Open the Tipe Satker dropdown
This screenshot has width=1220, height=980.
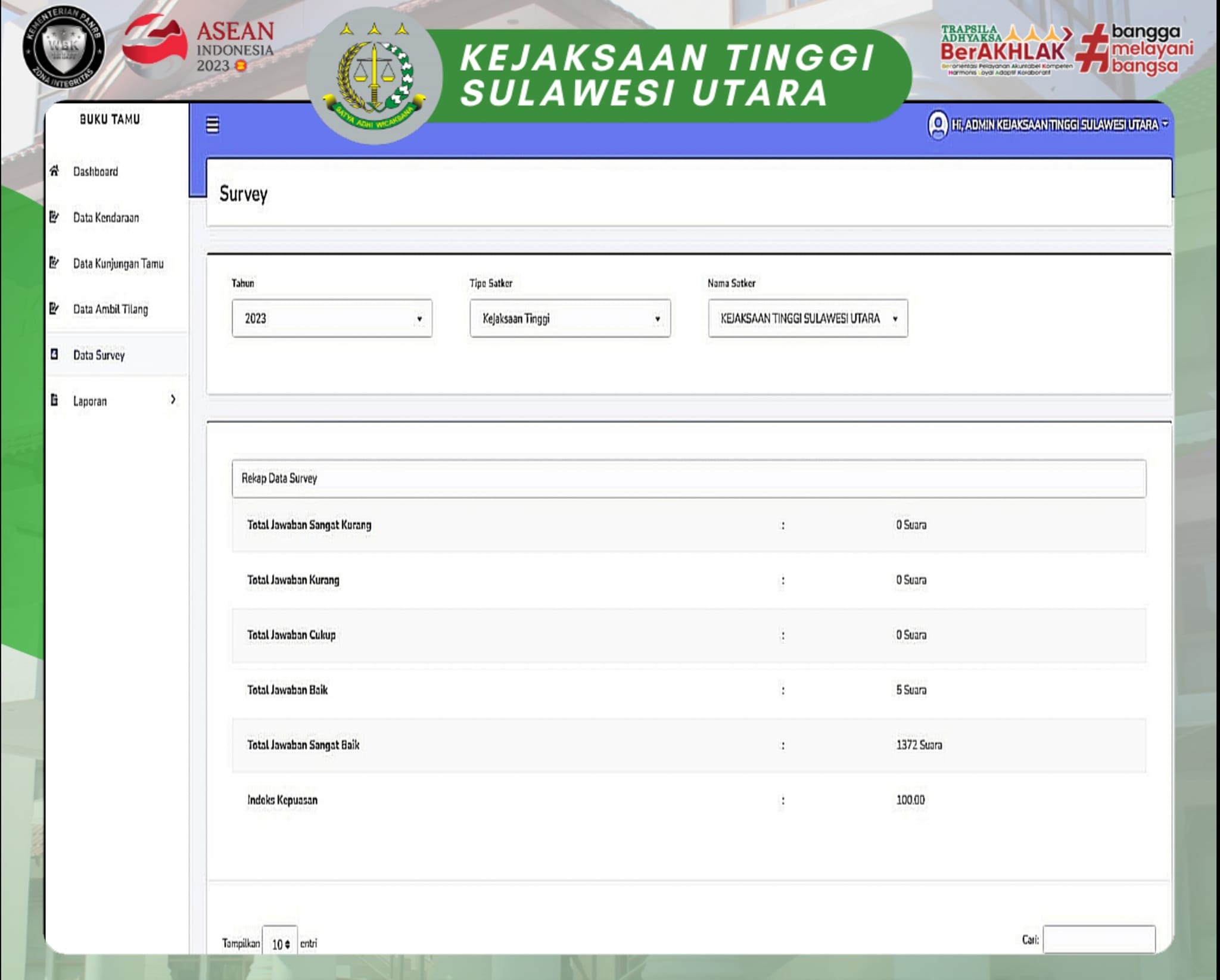570,319
